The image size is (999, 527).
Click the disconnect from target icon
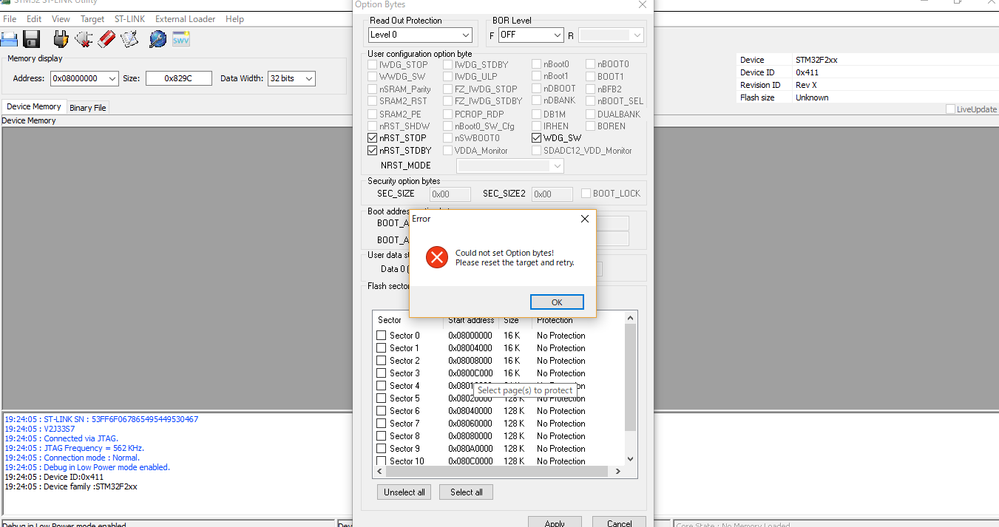83,40
